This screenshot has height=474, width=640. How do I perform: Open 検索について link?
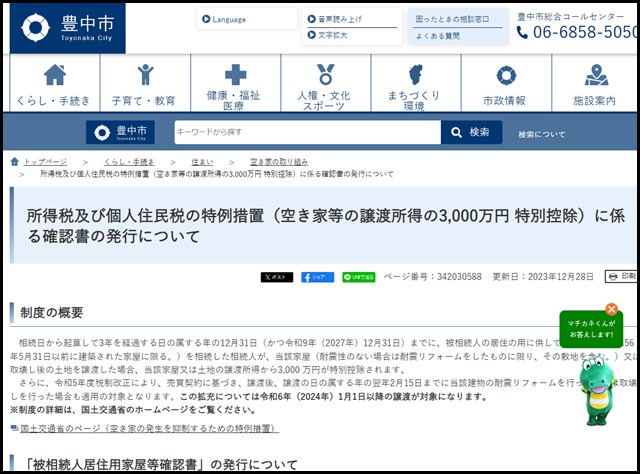(541, 134)
